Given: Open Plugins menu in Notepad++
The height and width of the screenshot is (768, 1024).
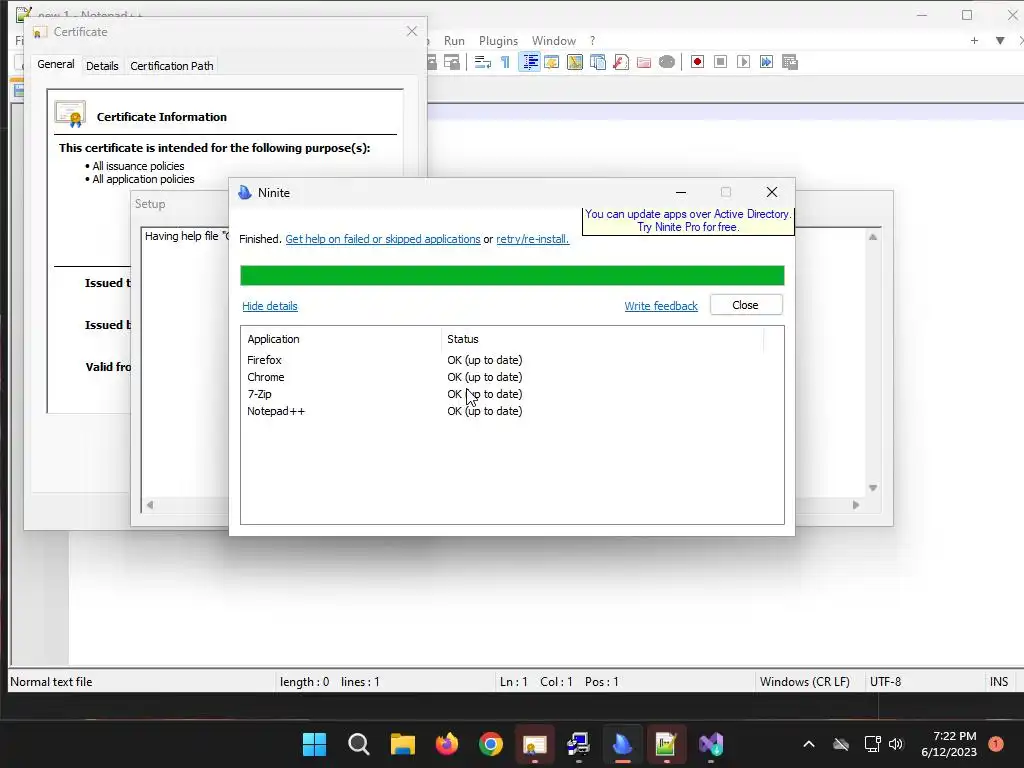Looking at the screenshot, I should [x=498, y=40].
